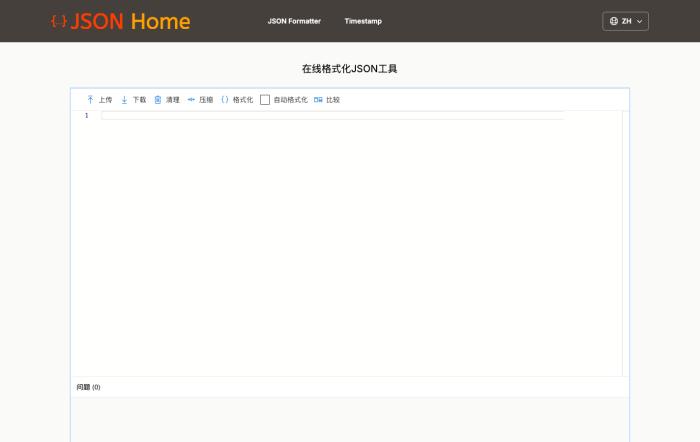Image resolution: width=700 pixels, height=442 pixels.
Task: Open the JSON Formatter nav item
Action: pos(294,21)
